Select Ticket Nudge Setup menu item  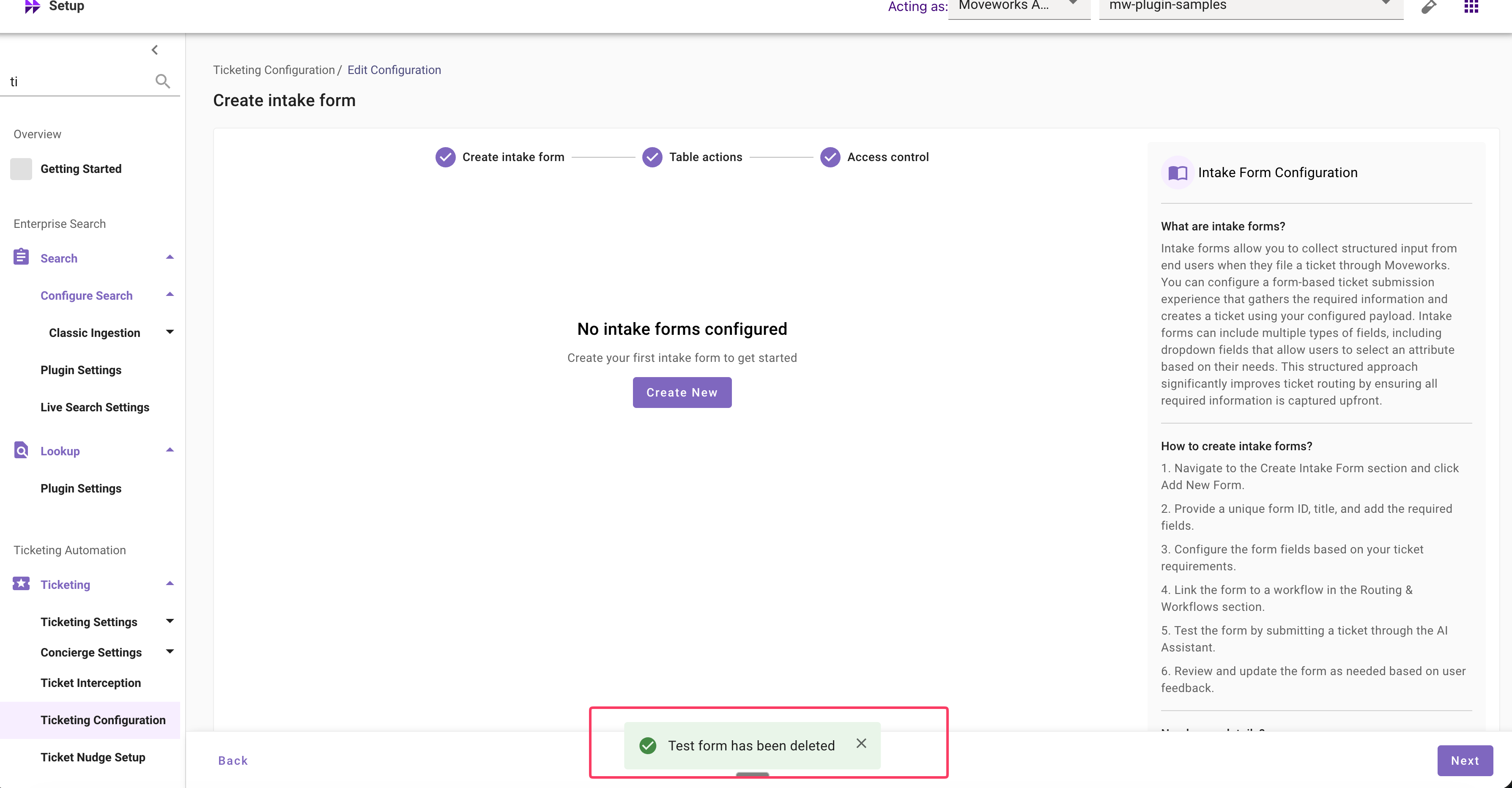pos(93,758)
